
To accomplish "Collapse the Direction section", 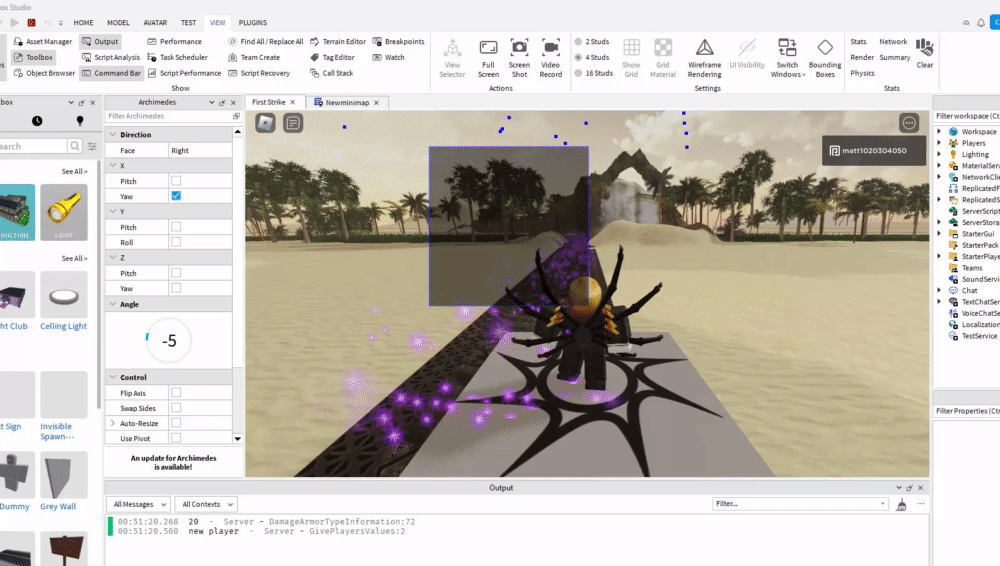I will click(113, 135).
